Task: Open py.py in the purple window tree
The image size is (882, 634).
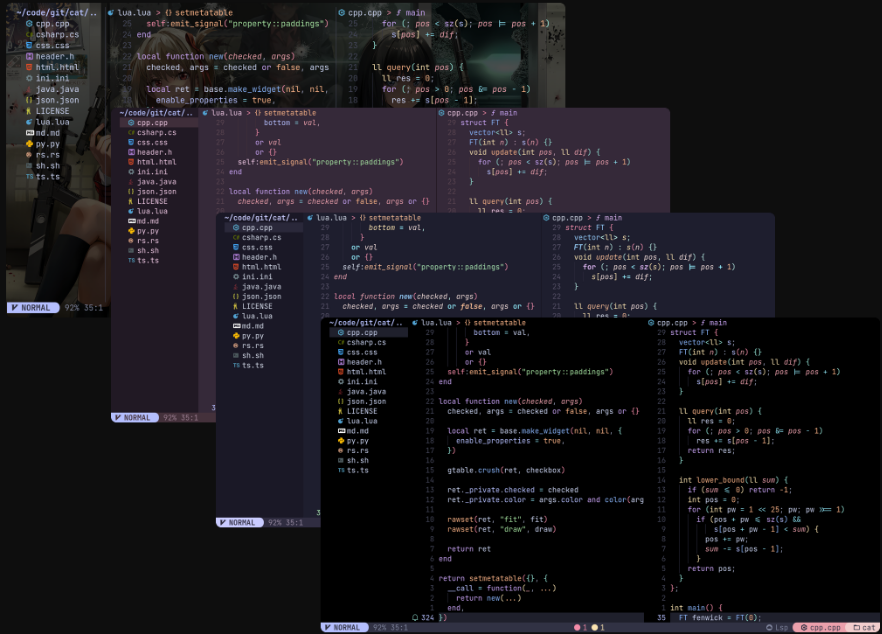Action: [x=148, y=231]
